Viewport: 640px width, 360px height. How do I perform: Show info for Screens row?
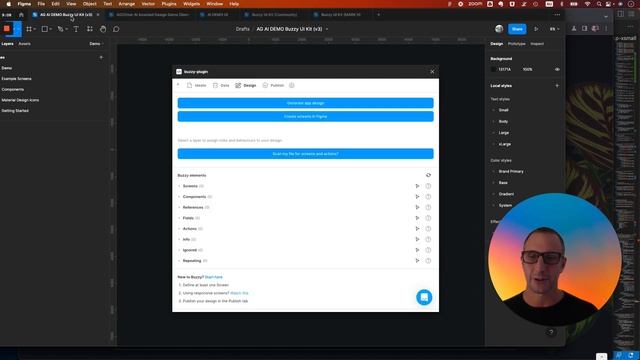click(428, 186)
